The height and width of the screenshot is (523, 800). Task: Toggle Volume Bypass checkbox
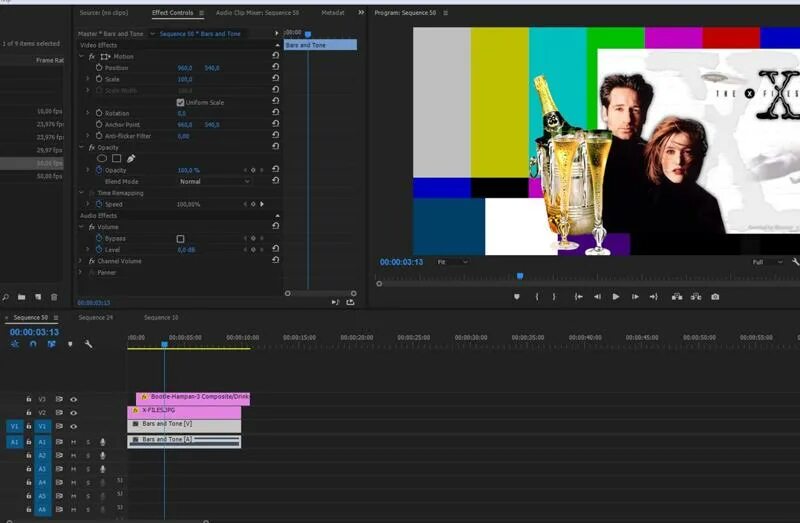(181, 239)
